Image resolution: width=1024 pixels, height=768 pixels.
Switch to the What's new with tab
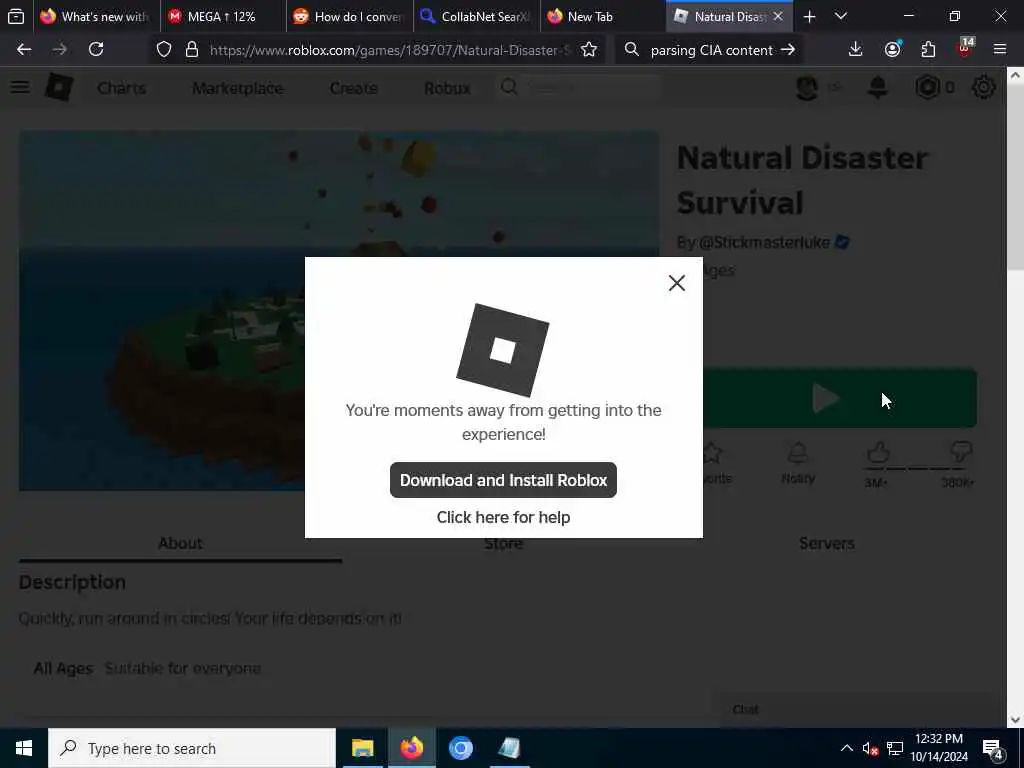[x=95, y=17]
